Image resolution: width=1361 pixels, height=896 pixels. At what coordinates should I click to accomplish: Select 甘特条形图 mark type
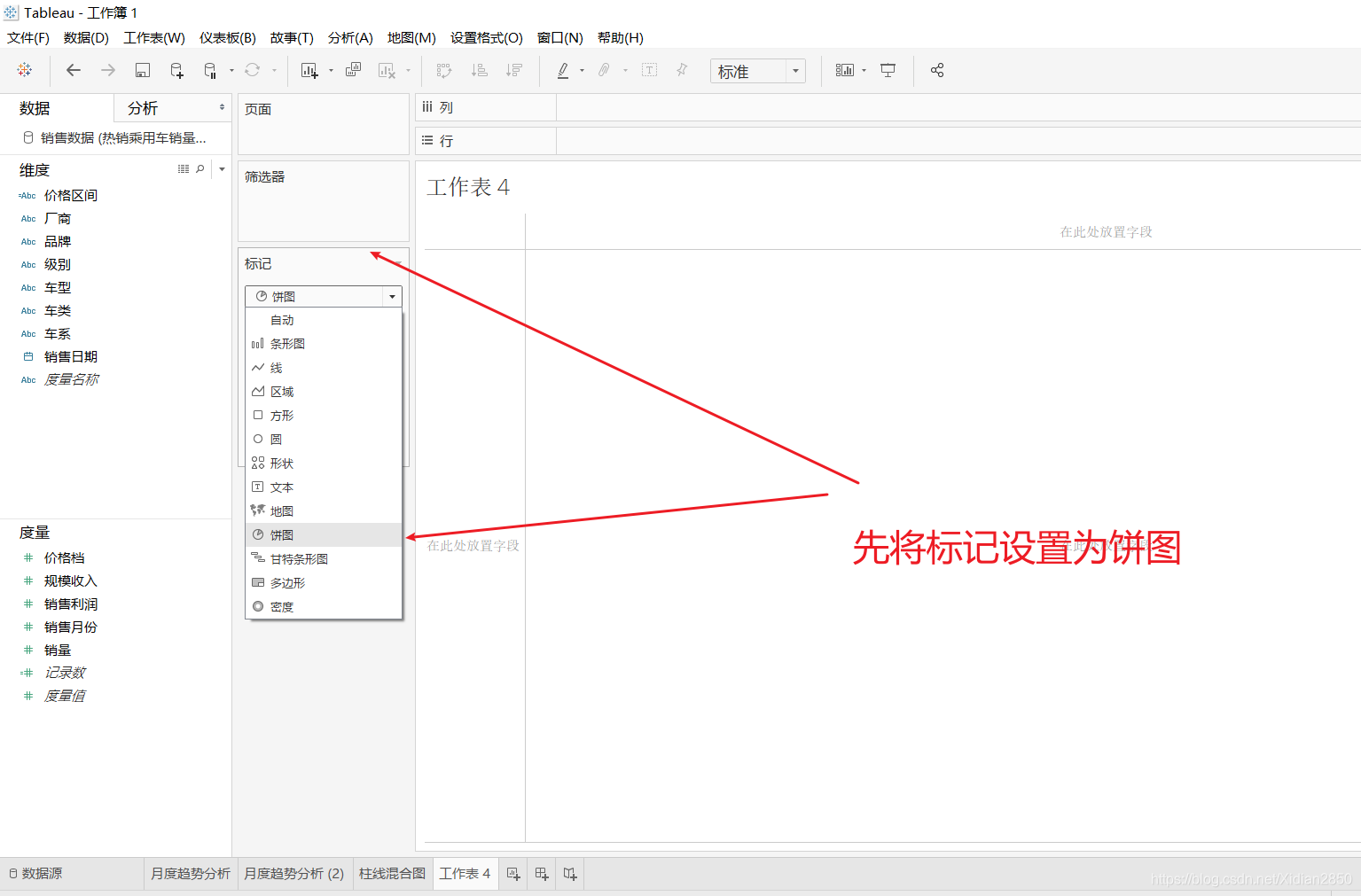(324, 559)
